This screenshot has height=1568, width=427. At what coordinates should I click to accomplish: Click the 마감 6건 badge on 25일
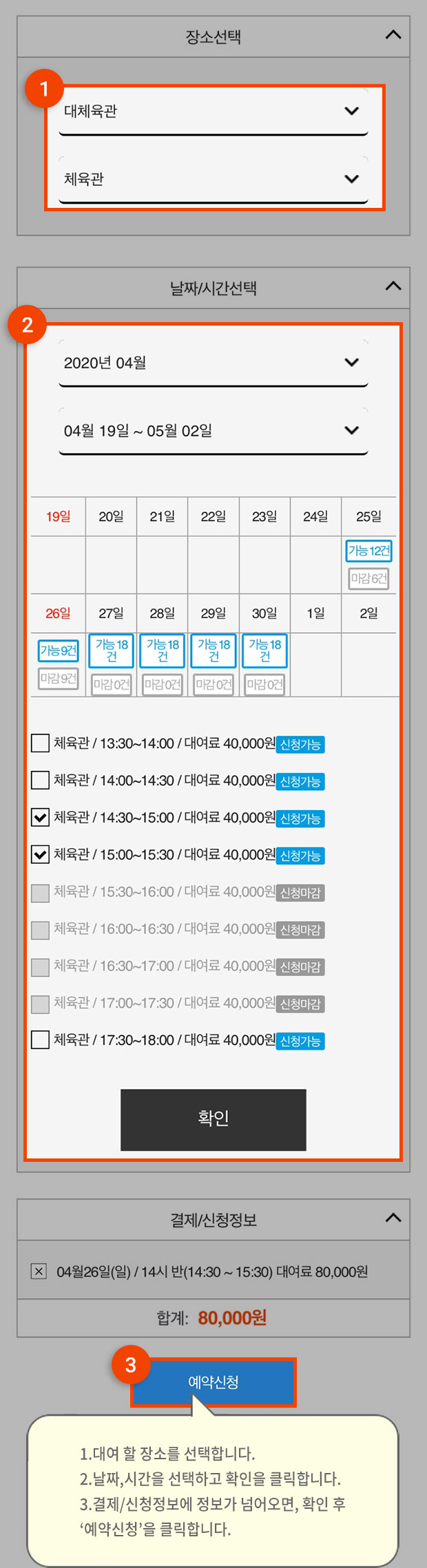369,578
